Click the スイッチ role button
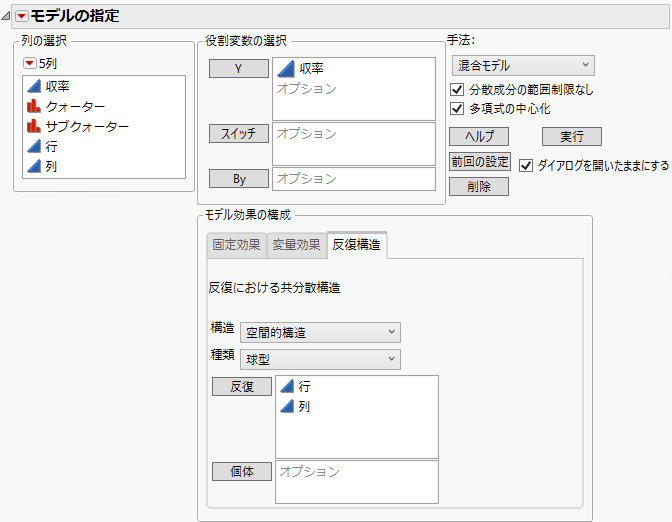672x522 pixels. 239,133
